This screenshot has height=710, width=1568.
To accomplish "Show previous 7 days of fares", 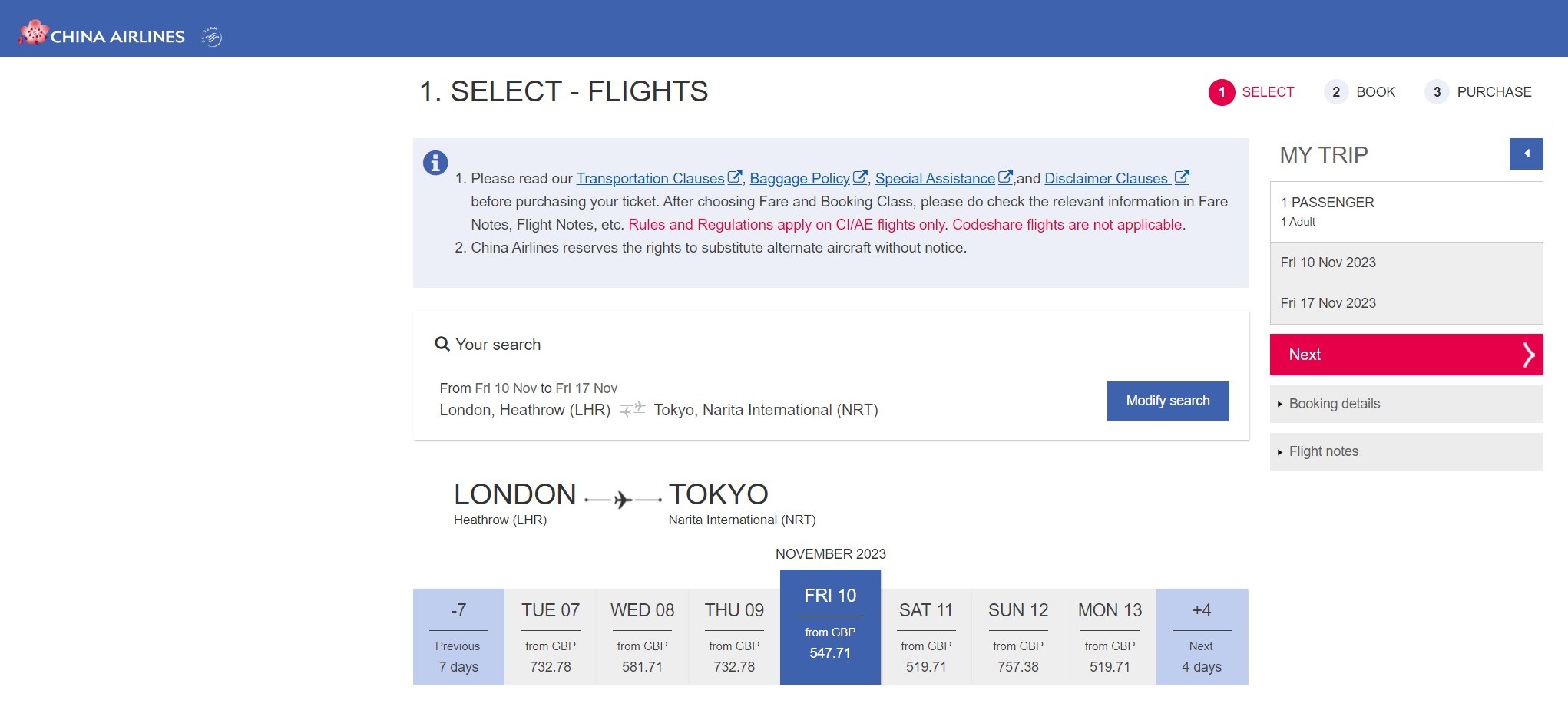I will [x=458, y=636].
